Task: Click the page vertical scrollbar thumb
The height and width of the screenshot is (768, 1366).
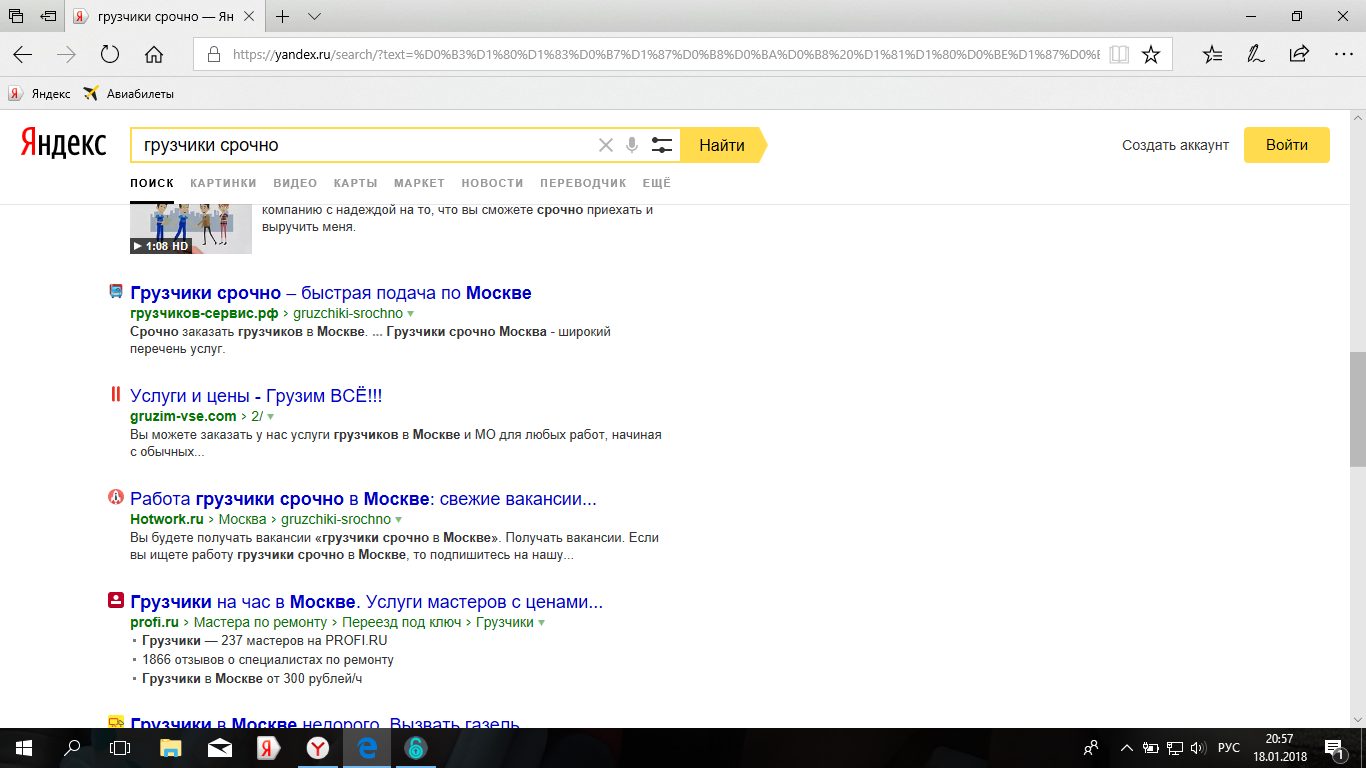Action: (1357, 409)
